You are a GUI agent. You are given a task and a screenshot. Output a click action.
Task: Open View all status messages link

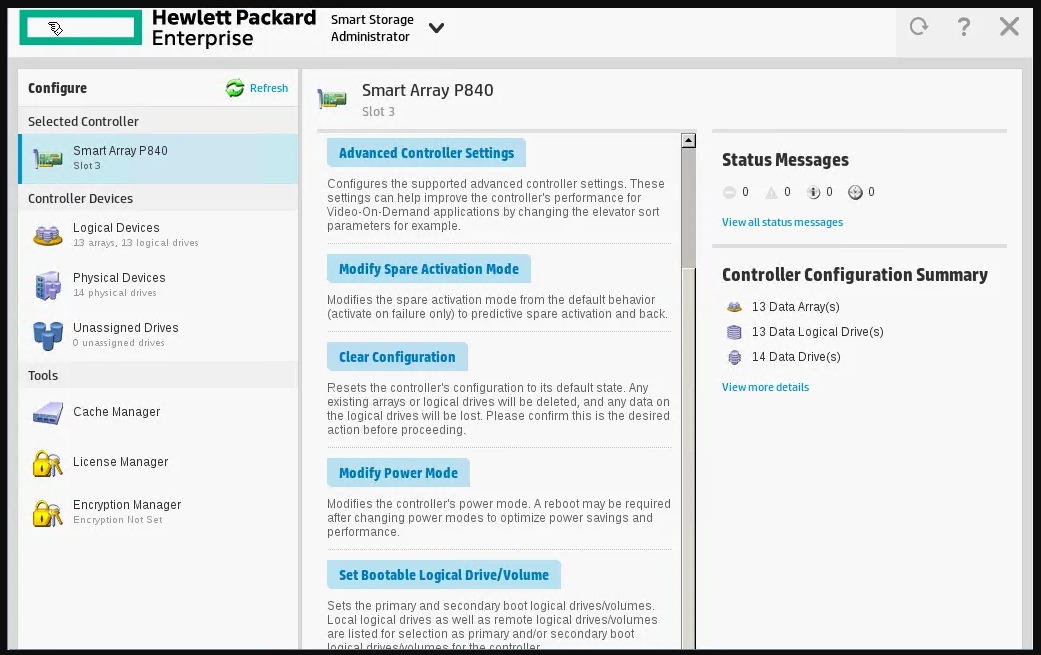pos(782,222)
